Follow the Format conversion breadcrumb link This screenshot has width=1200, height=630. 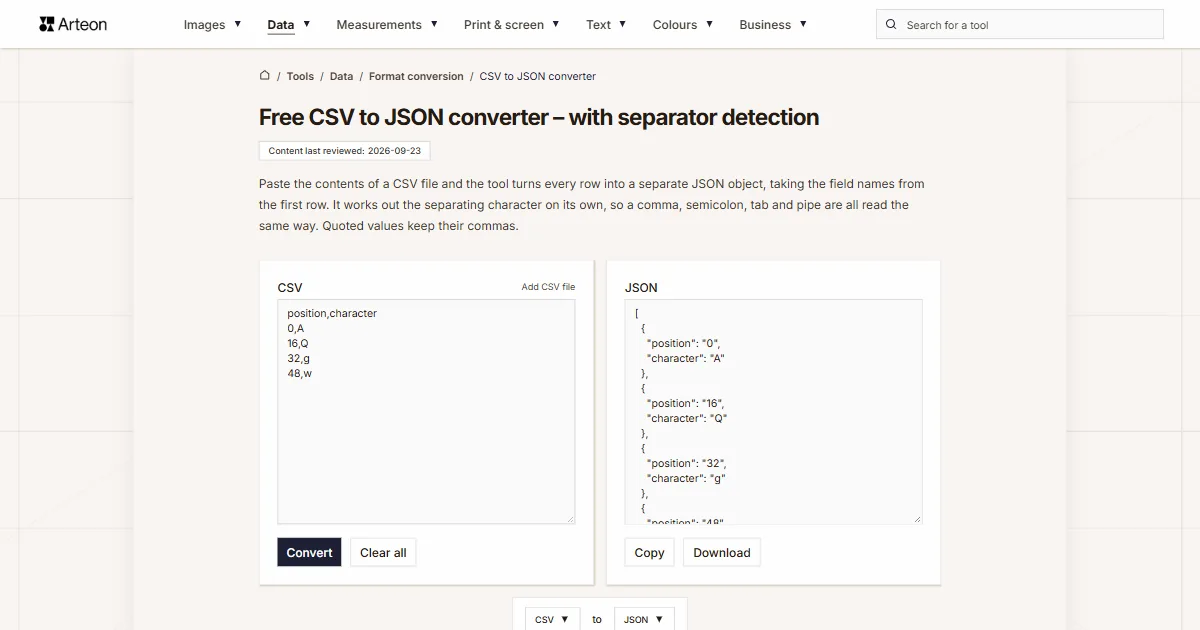point(416,76)
